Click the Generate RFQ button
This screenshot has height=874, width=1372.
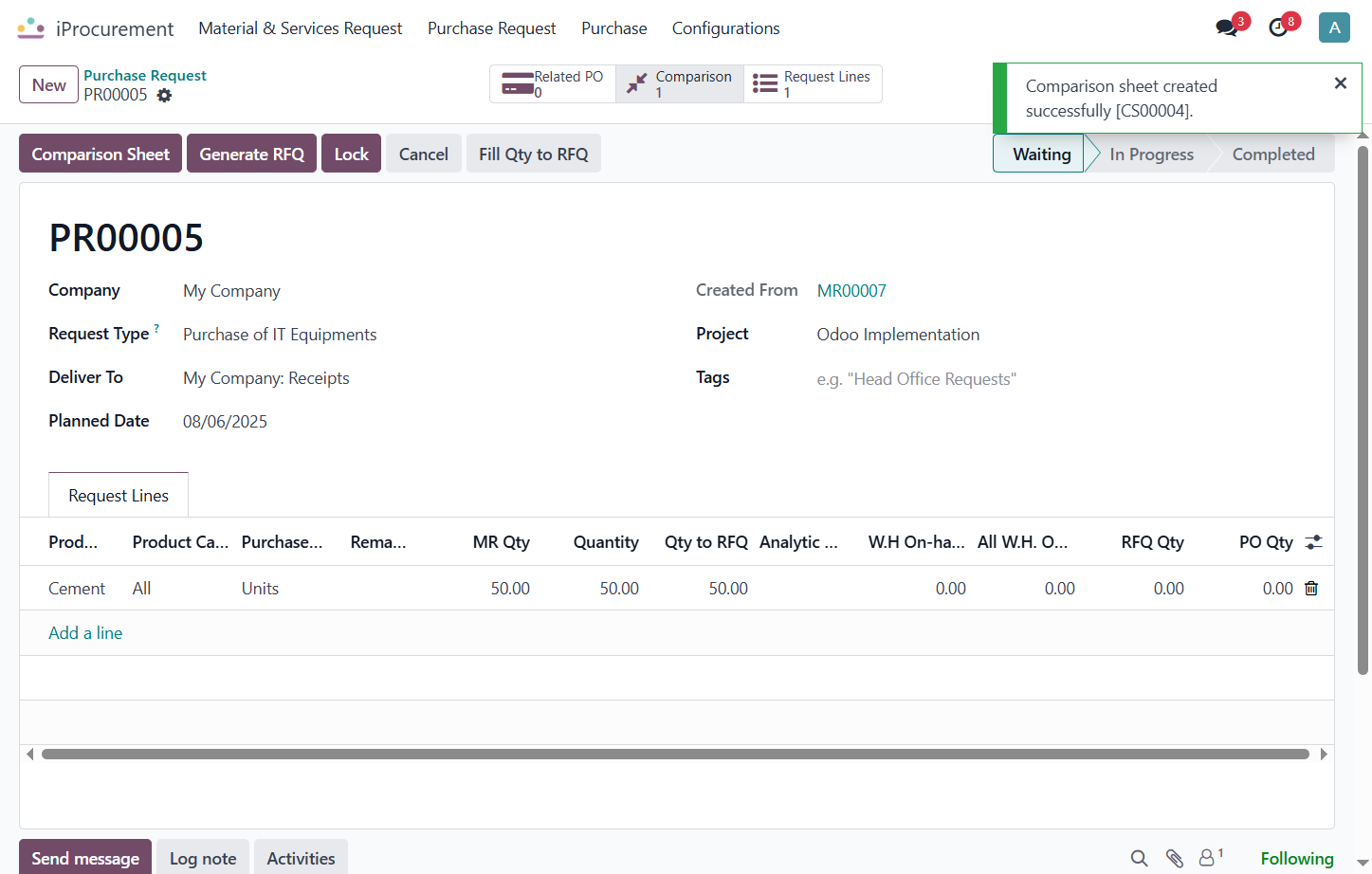point(252,154)
